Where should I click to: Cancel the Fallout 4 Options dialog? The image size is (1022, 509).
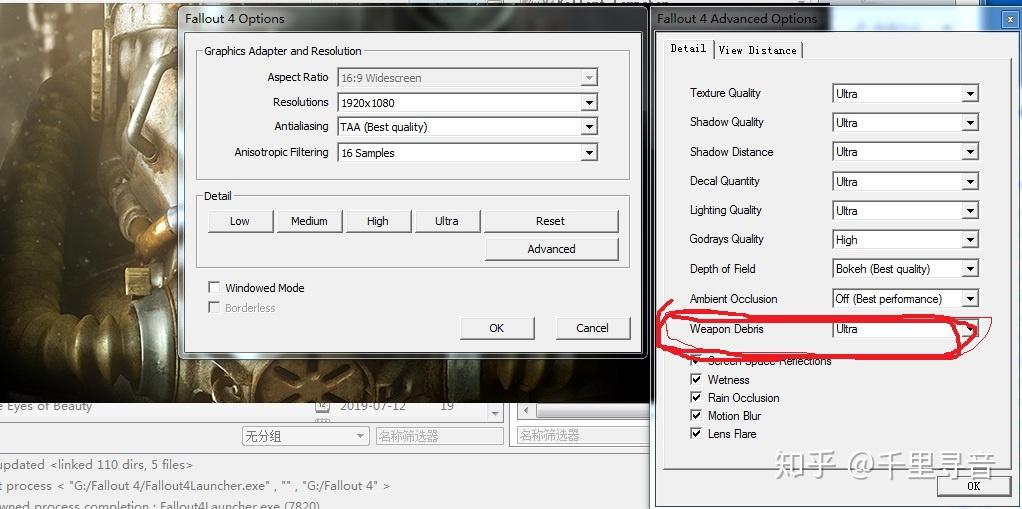[x=592, y=328]
